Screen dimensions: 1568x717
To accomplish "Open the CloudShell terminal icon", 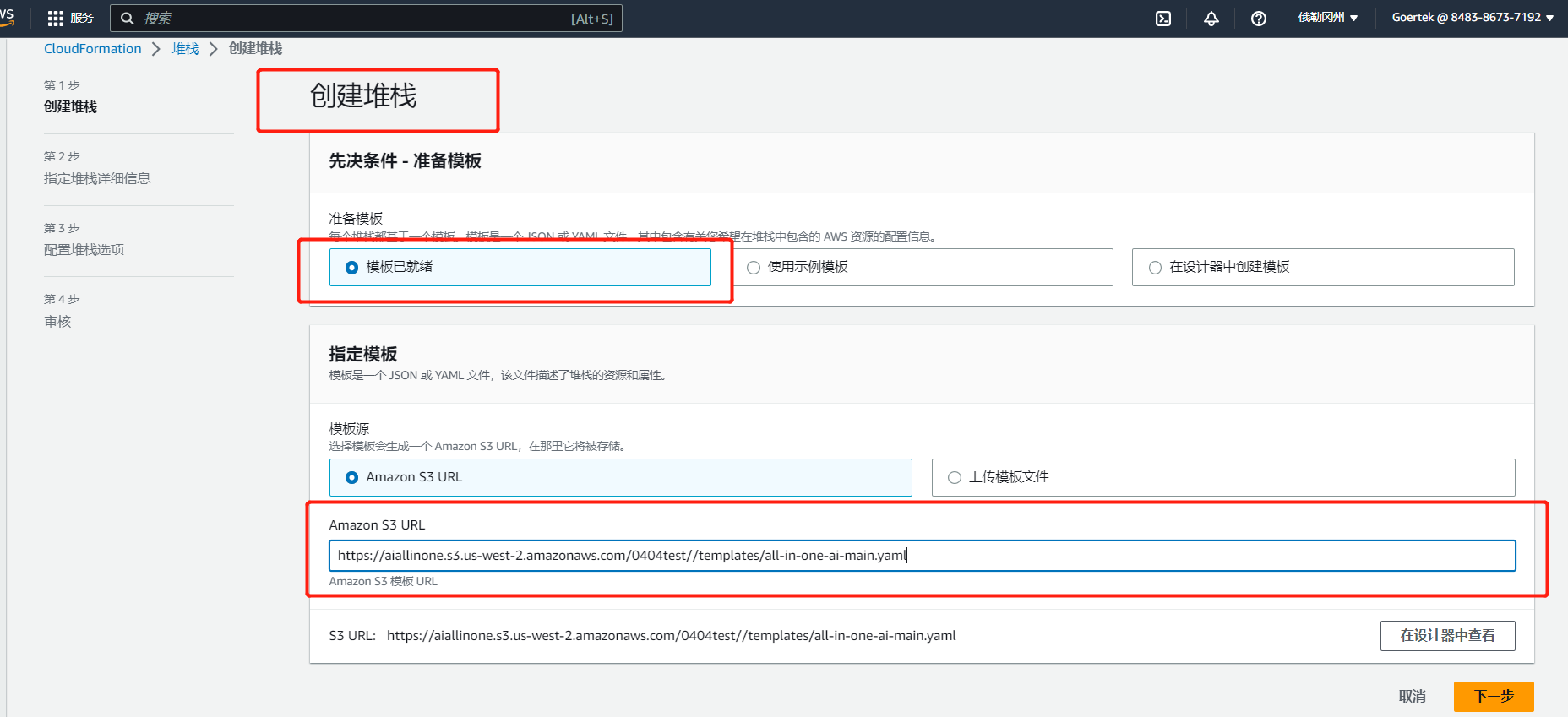I will [1163, 19].
